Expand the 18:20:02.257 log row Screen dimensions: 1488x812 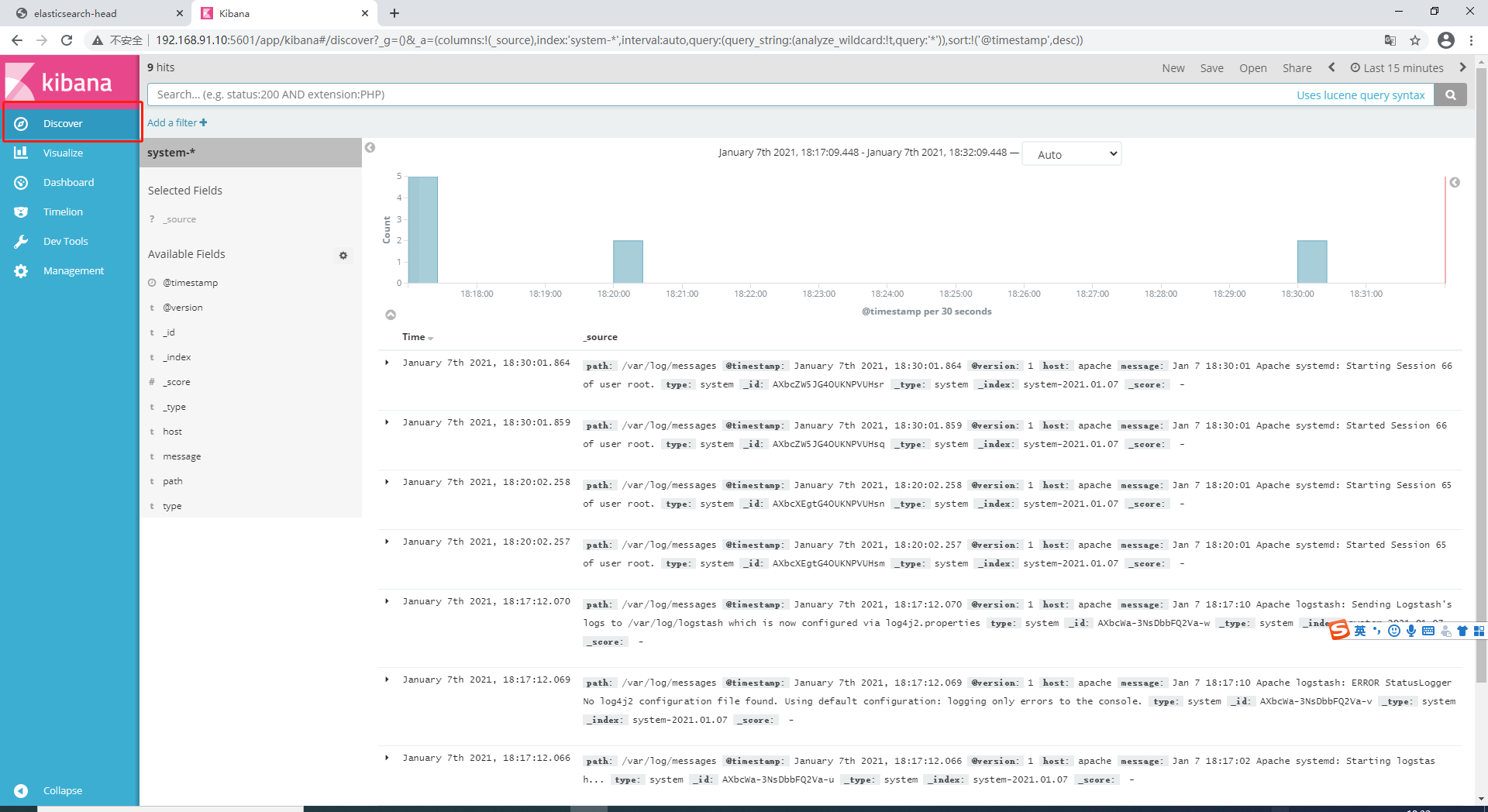[387, 542]
